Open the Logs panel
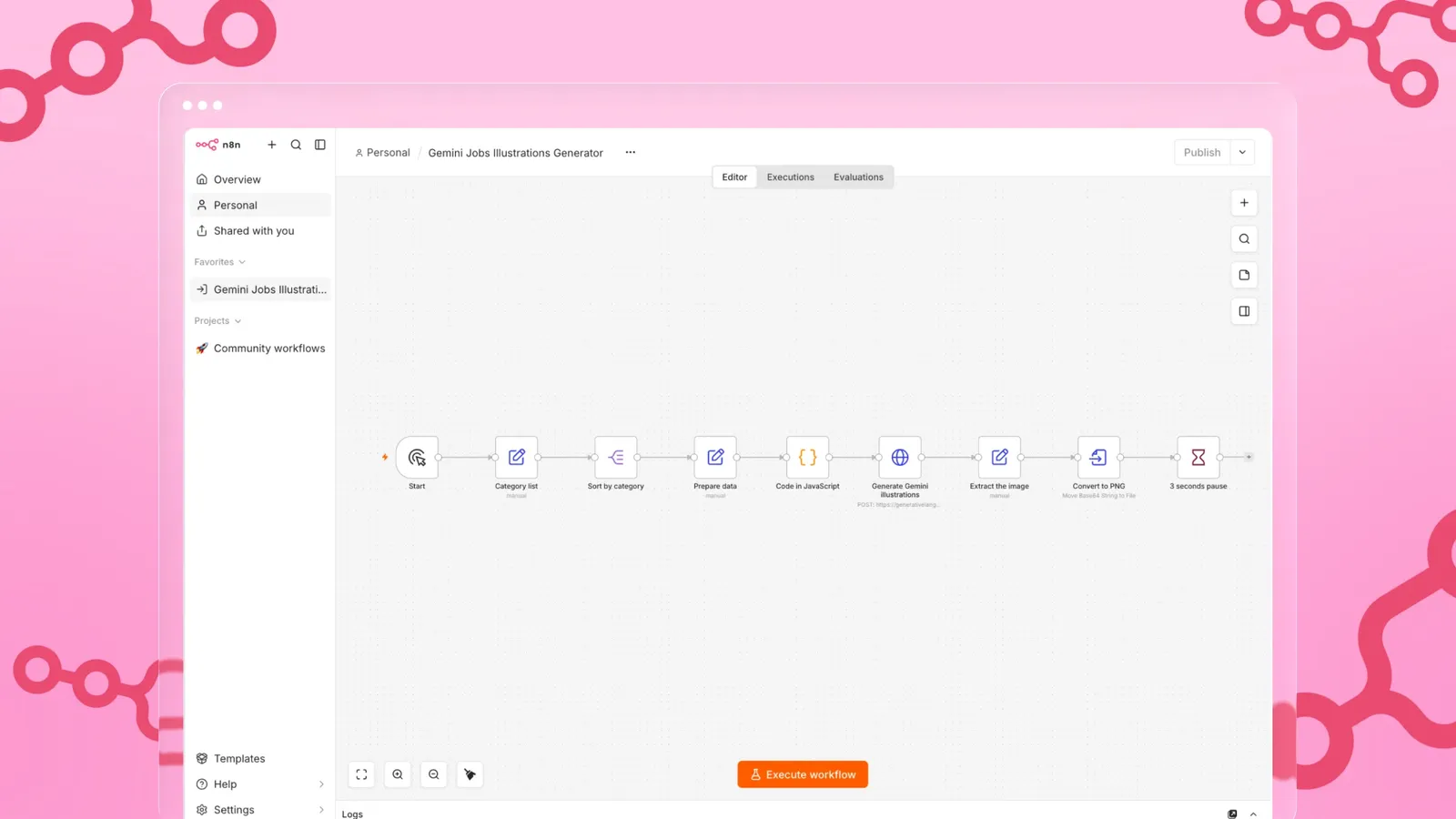 click(352, 814)
